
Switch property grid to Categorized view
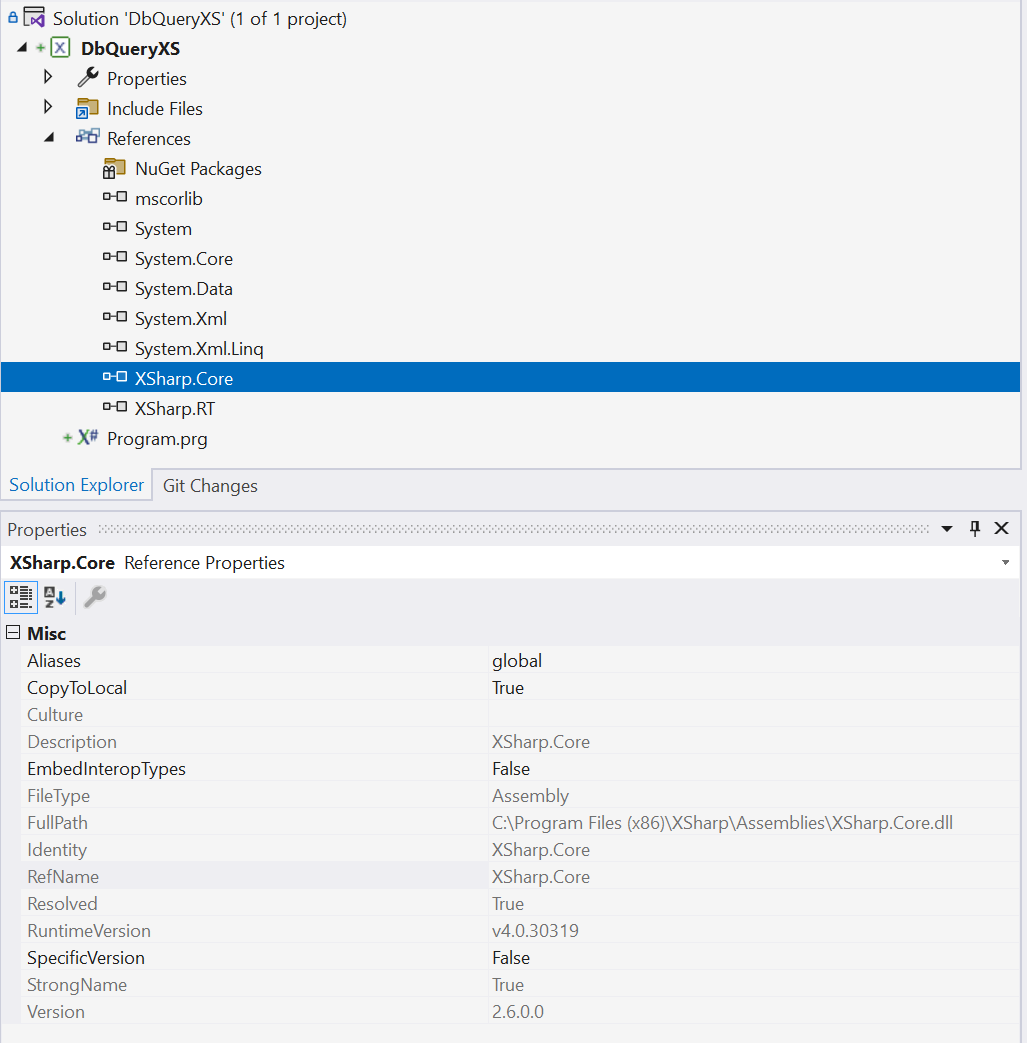(21, 597)
